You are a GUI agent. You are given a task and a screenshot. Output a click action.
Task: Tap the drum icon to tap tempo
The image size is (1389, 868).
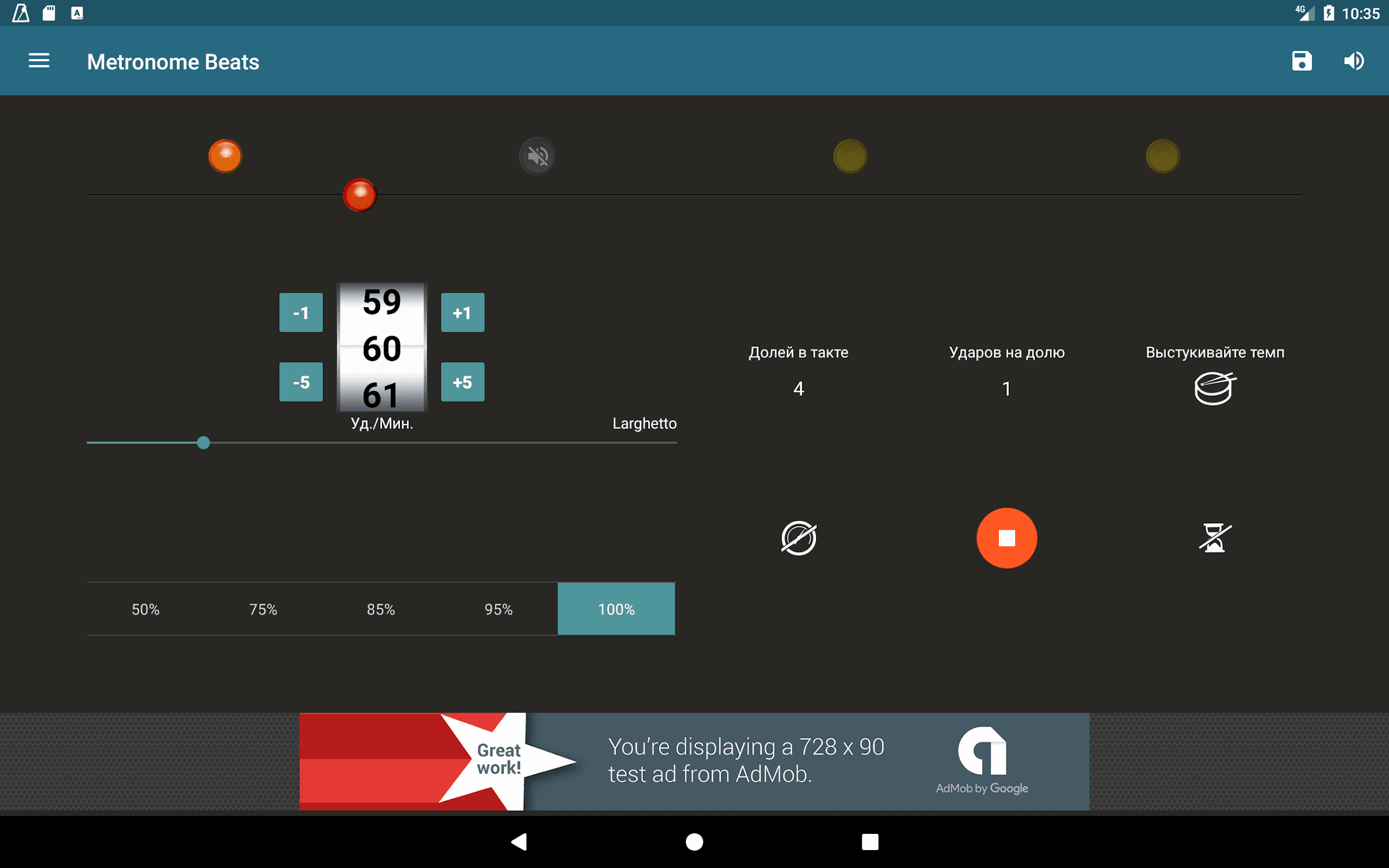click(1214, 388)
